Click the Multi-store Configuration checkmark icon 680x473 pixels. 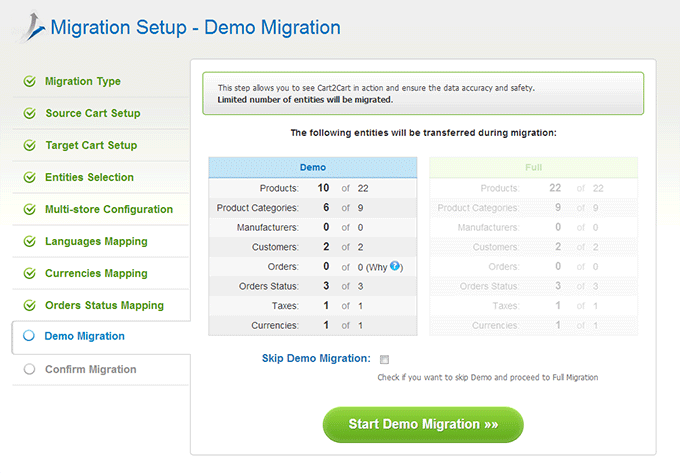click(29, 209)
